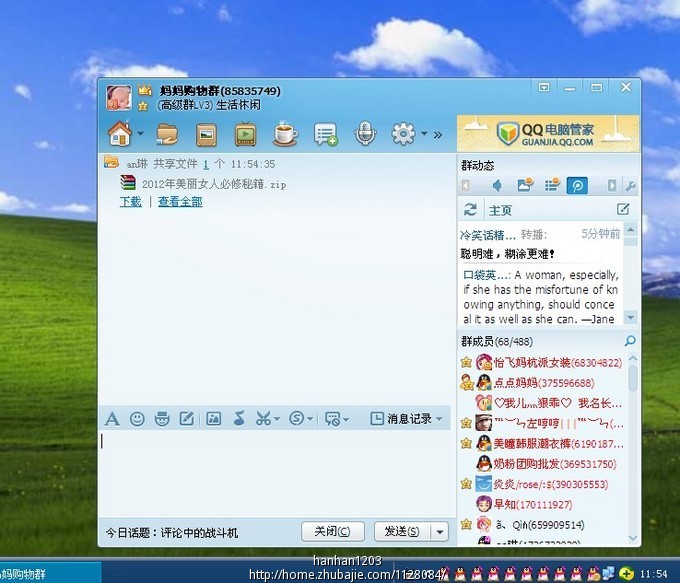Open 消息记录 message history

click(401, 419)
